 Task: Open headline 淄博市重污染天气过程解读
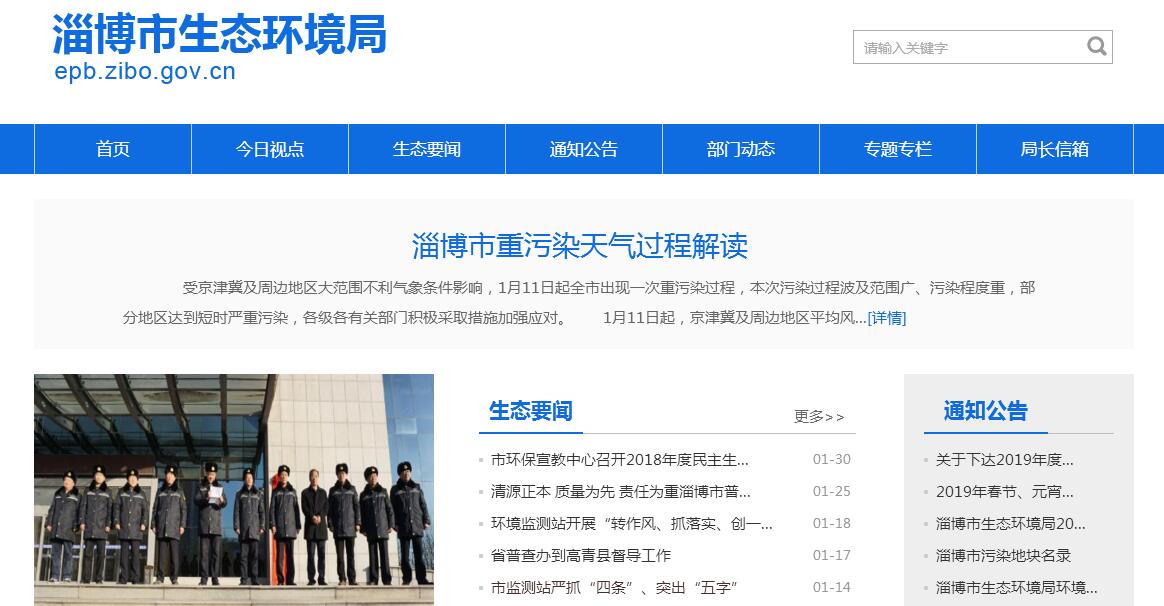580,245
